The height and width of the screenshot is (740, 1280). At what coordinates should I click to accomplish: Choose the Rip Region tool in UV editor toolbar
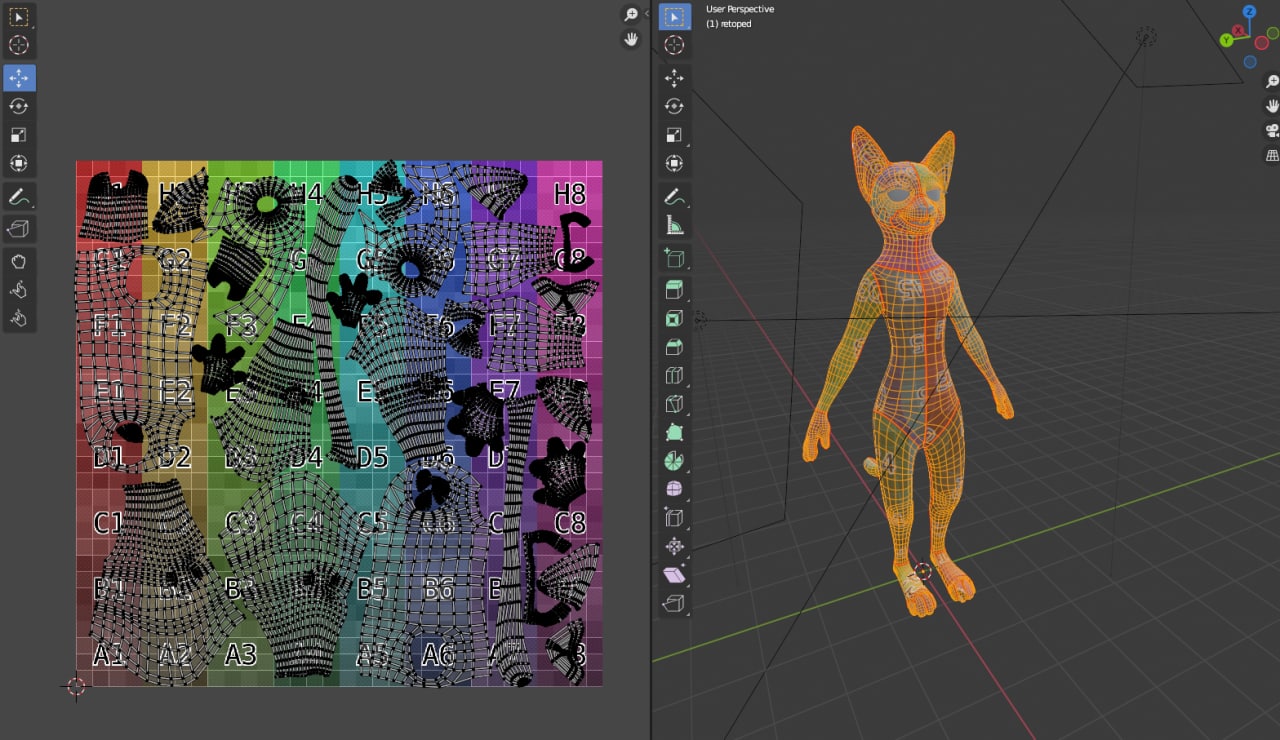click(19, 229)
